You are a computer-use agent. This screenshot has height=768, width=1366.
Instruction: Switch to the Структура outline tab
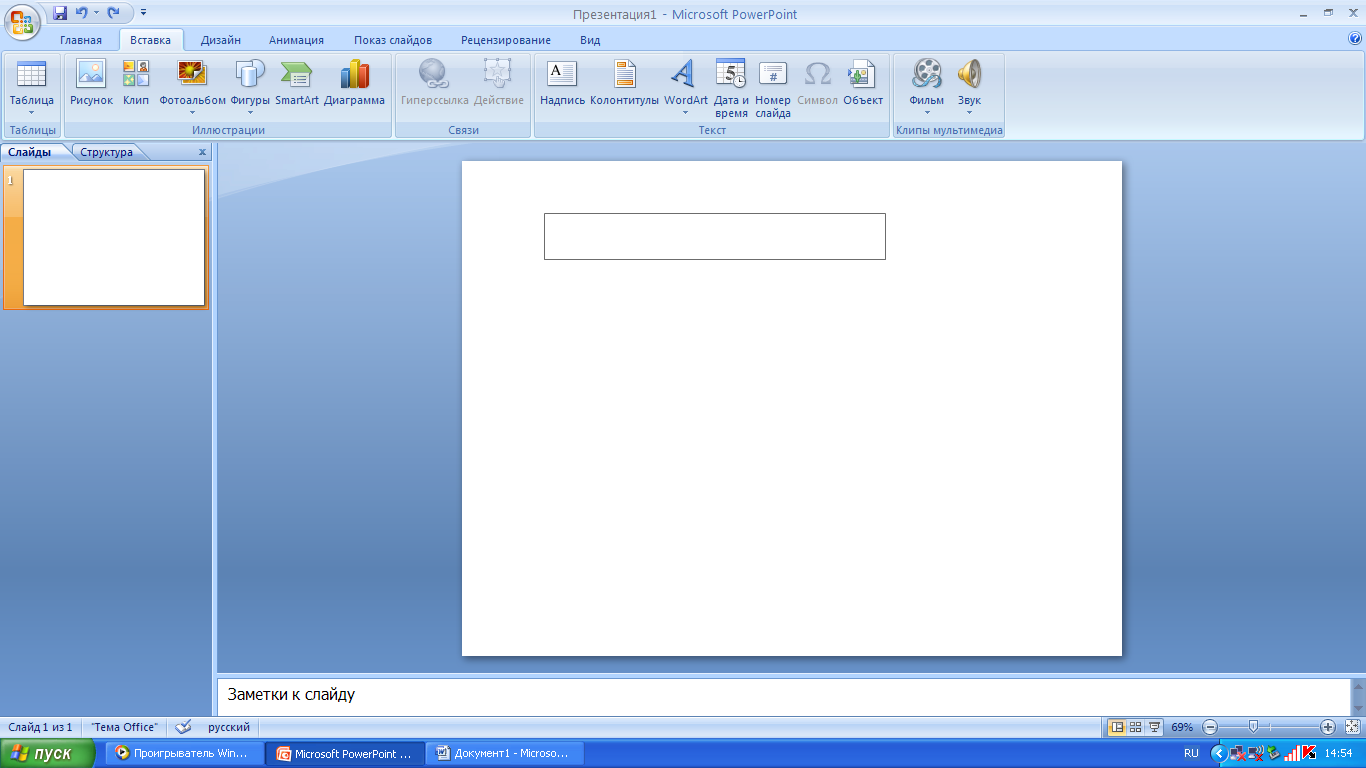(107, 152)
